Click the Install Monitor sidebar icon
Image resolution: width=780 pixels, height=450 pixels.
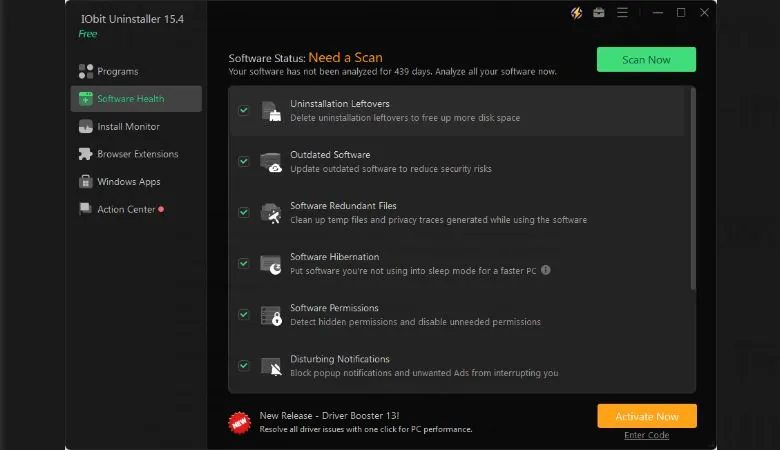pyautogui.click(x=86, y=126)
